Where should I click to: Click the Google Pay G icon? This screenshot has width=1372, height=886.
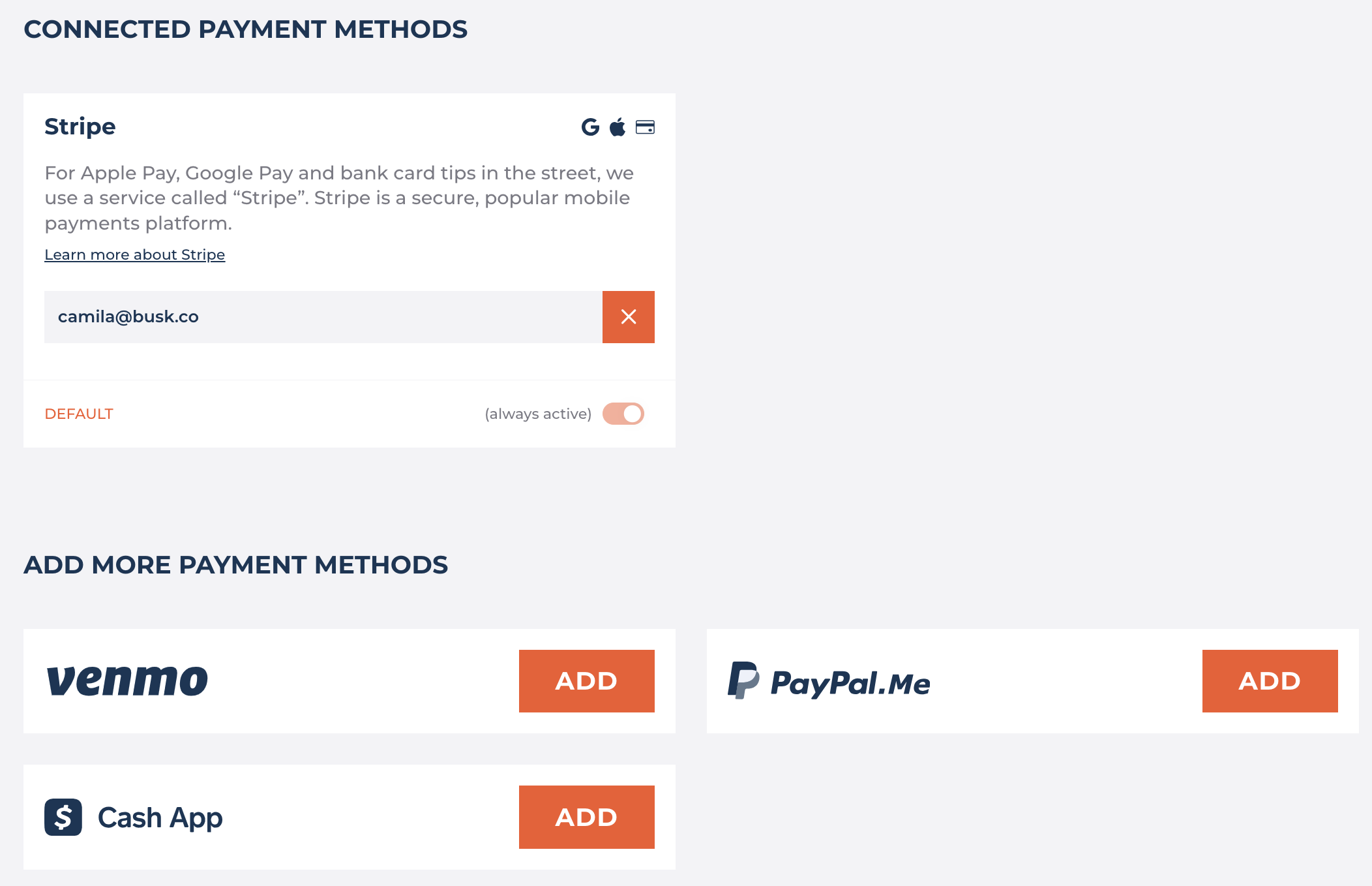(590, 127)
